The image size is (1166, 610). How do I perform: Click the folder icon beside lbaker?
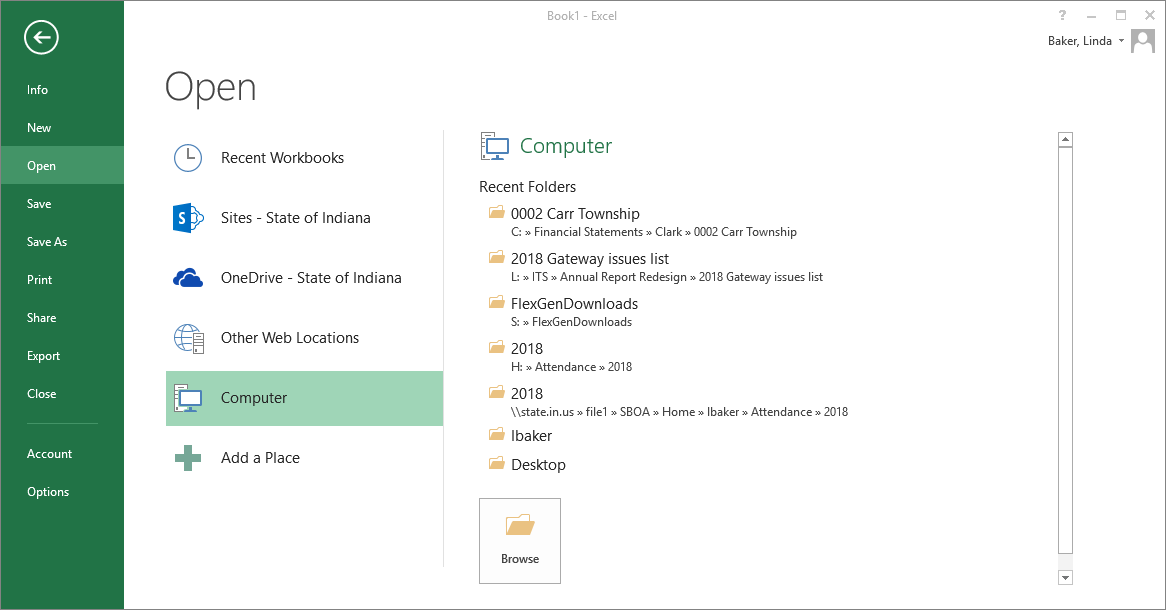[497, 434]
